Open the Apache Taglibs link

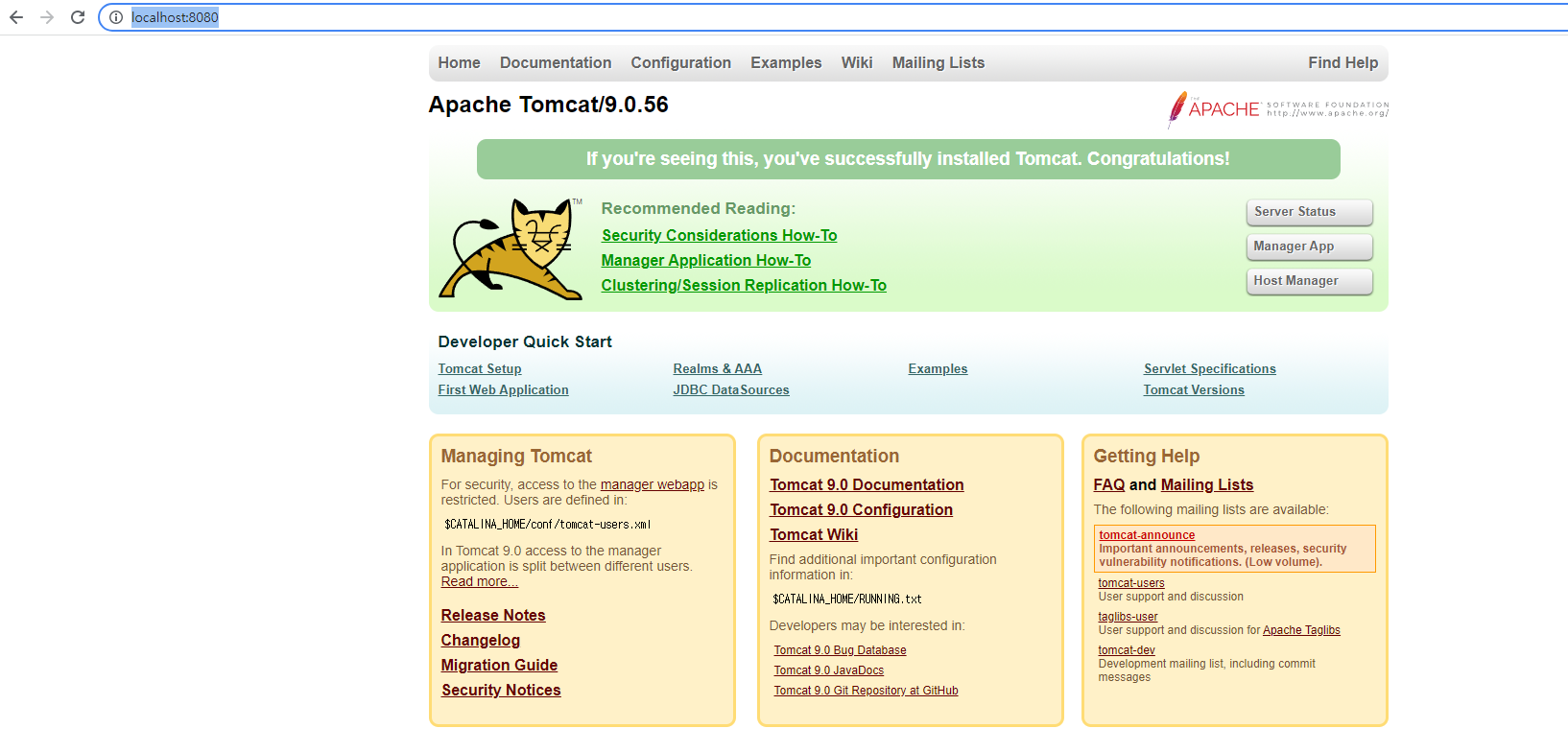(1301, 630)
